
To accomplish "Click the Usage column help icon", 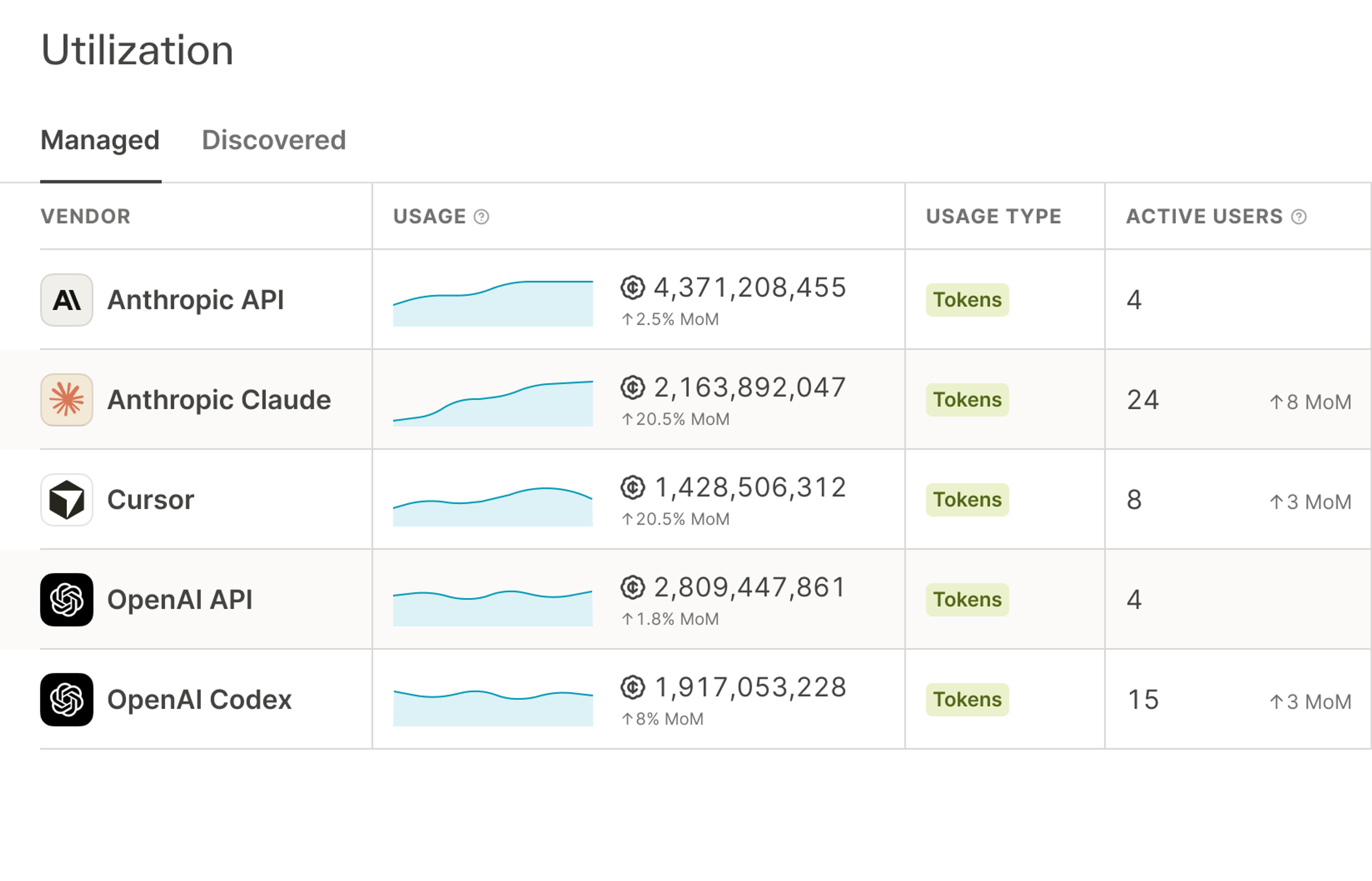I will pos(482,217).
